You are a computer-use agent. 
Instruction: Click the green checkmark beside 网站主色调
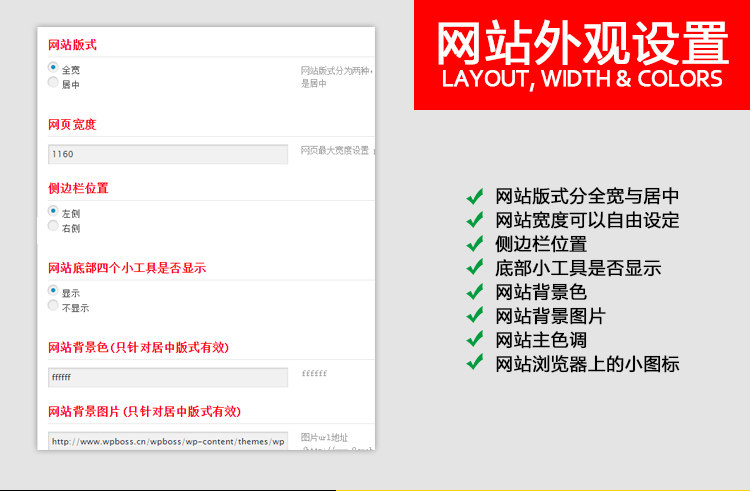pos(474,338)
